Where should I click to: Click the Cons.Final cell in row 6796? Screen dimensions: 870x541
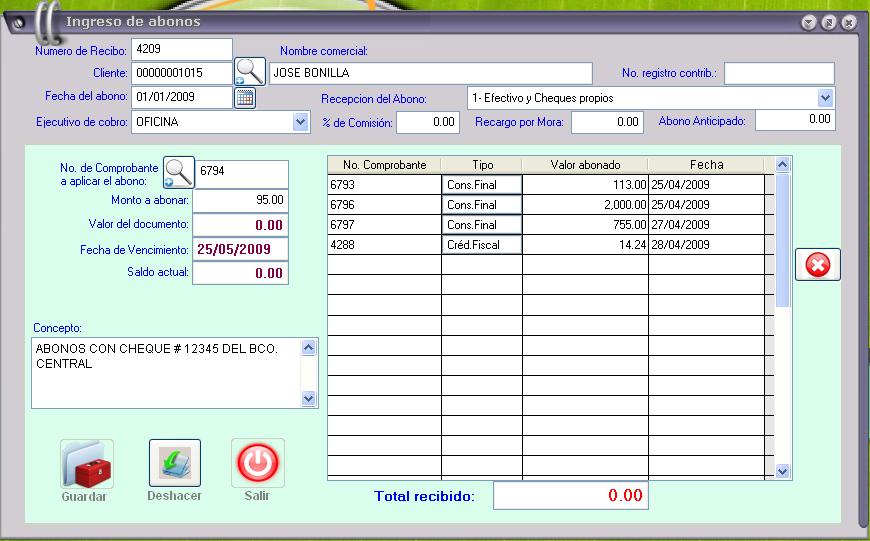(x=482, y=205)
